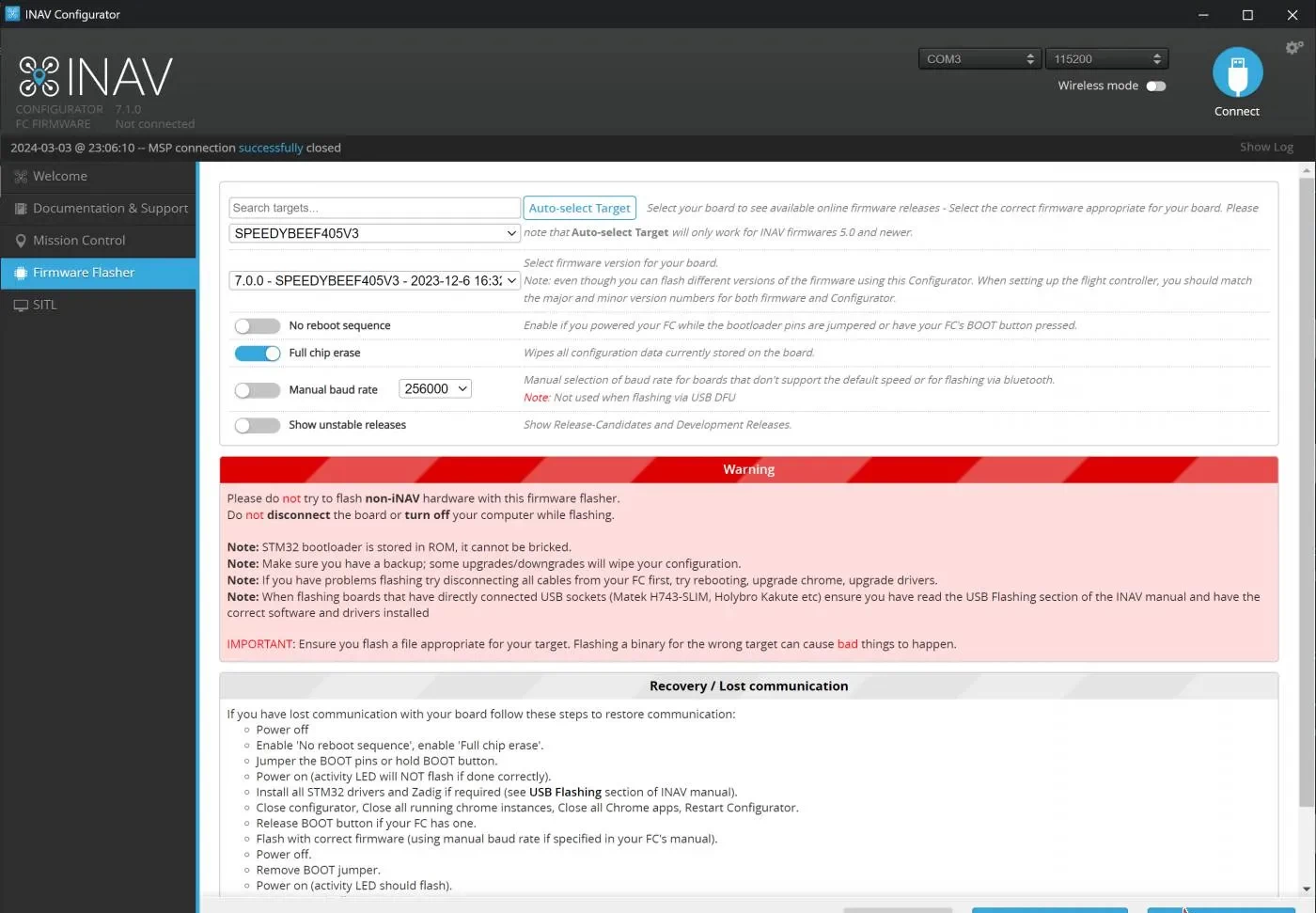Screen dimensions: 1316x913
Task: Click the Auto-select Target button
Action: pyautogui.click(x=579, y=208)
